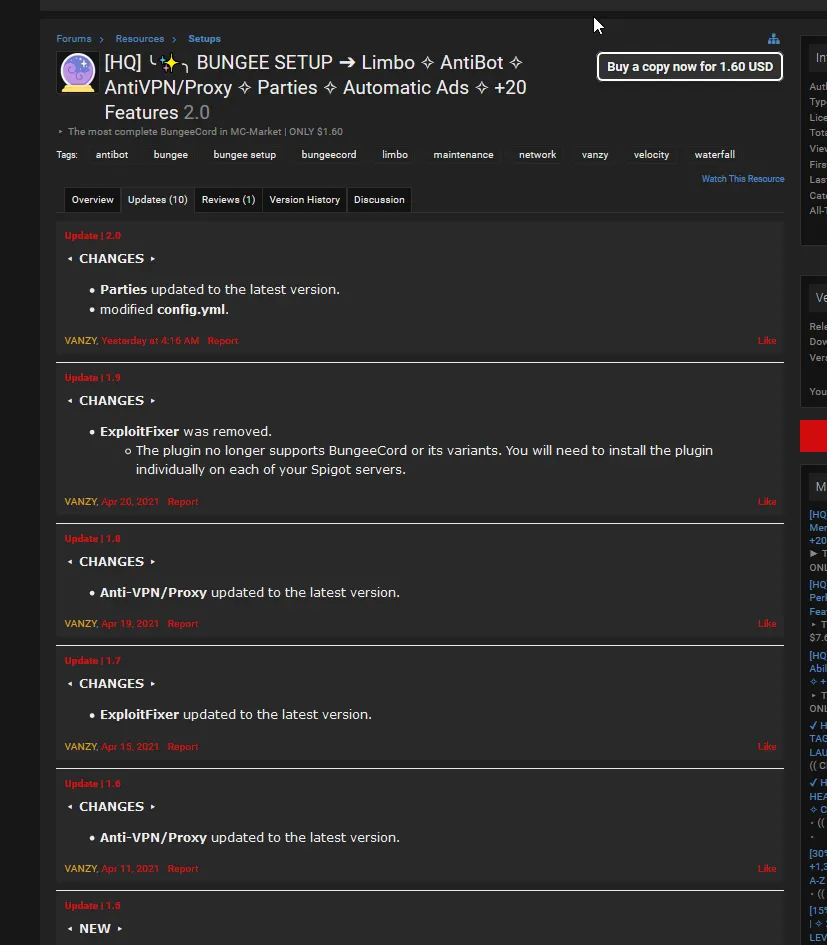Select the maintenance tag
827x945 pixels.
pyautogui.click(x=464, y=155)
